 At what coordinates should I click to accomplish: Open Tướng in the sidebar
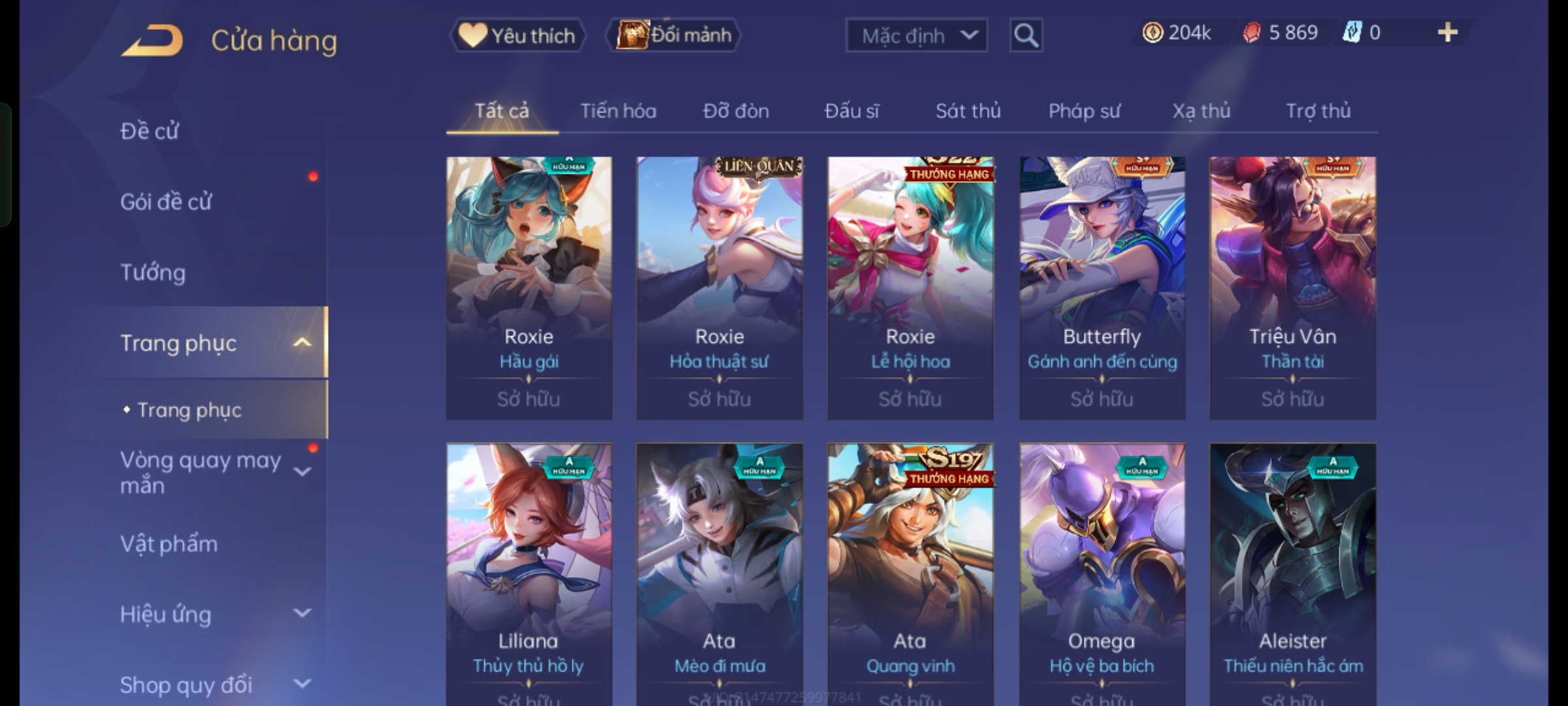tap(153, 272)
